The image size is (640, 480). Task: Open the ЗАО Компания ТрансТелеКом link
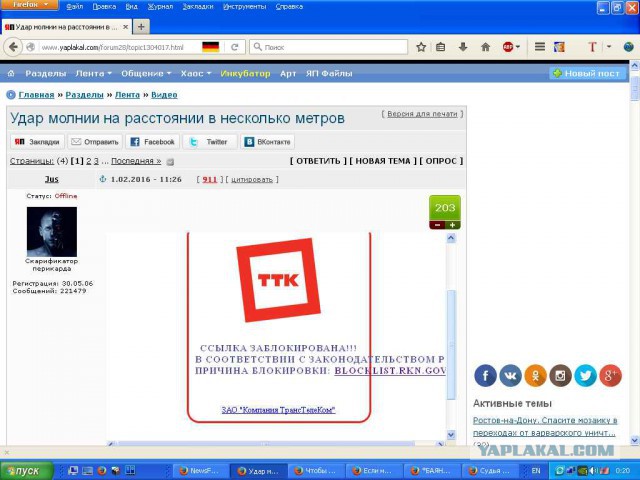pos(278,410)
